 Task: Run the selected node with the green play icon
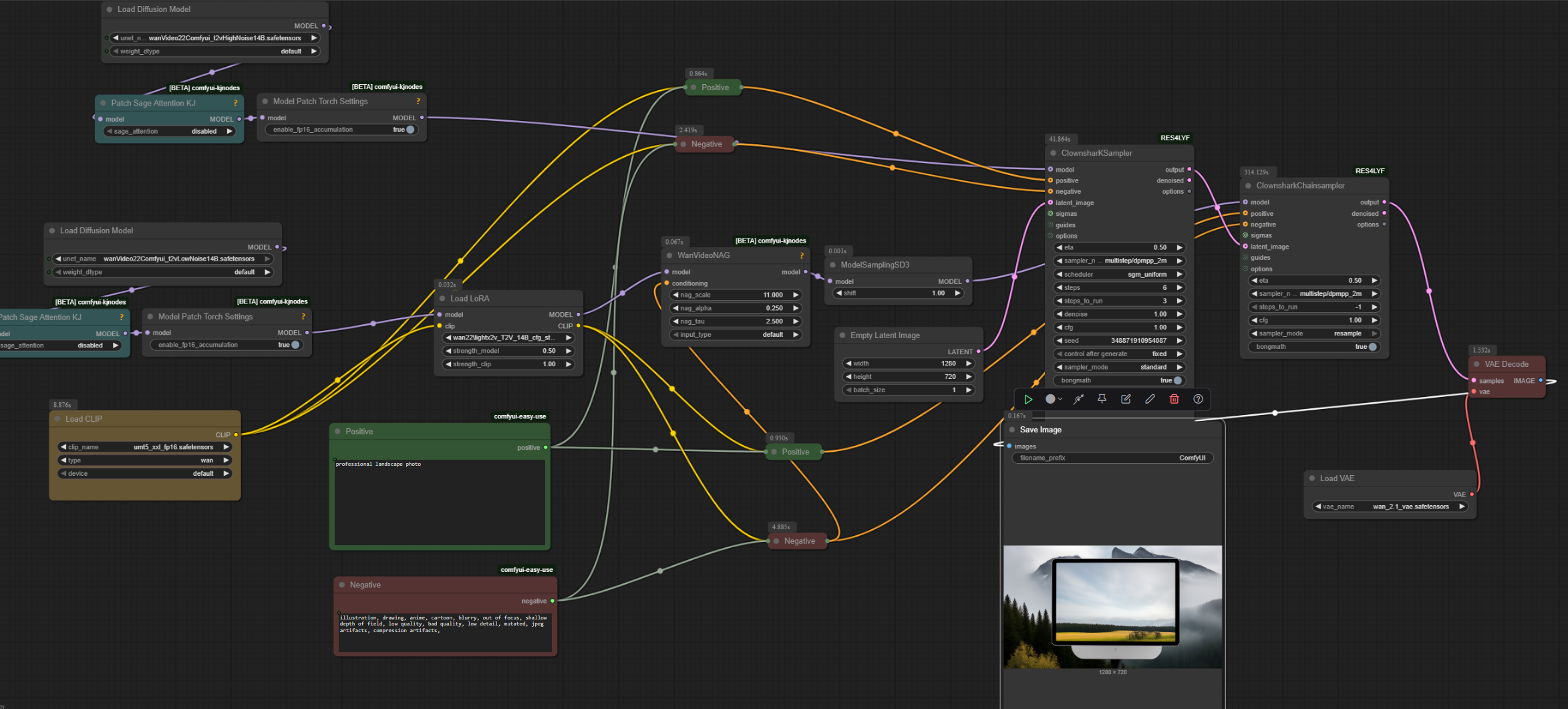click(1028, 400)
